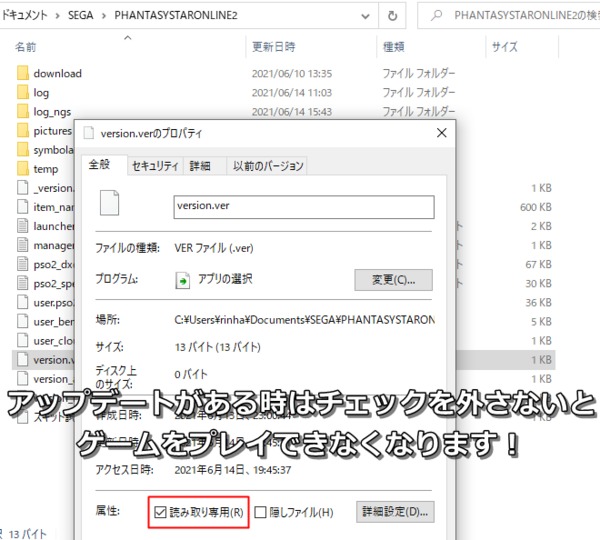Image resolution: width=600 pixels, height=540 pixels.
Task: Select the log folder icon
Action: [x=23, y=92]
